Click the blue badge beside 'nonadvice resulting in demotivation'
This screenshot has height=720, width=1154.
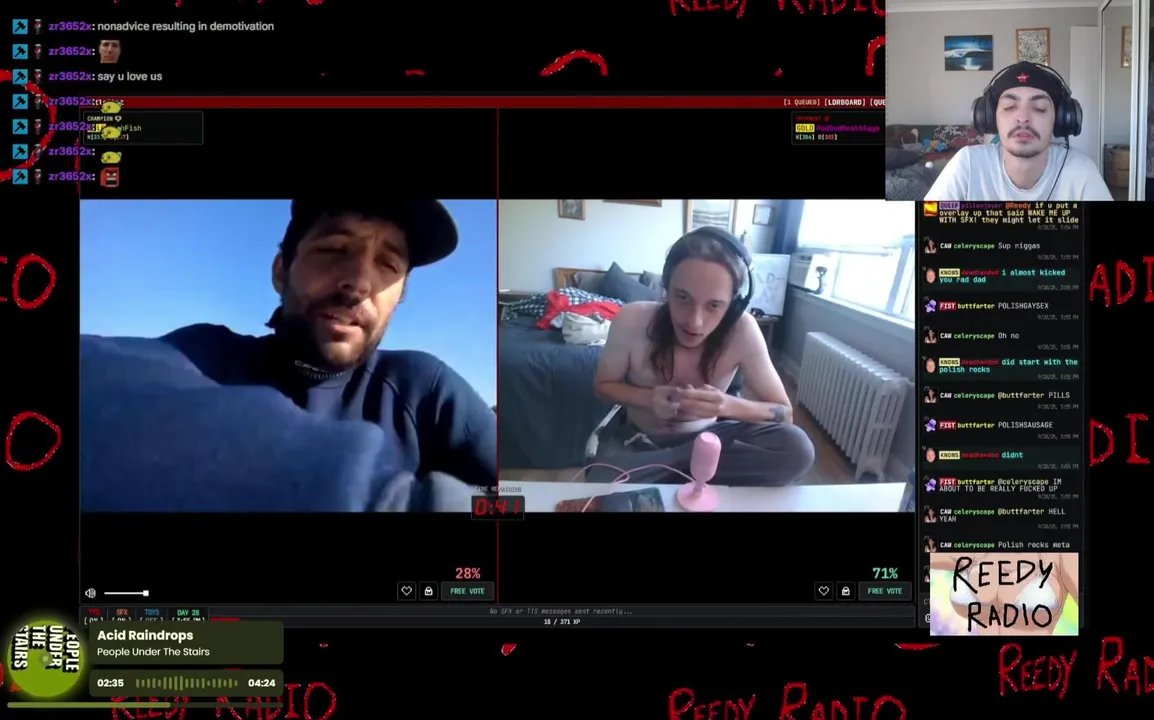coord(20,27)
